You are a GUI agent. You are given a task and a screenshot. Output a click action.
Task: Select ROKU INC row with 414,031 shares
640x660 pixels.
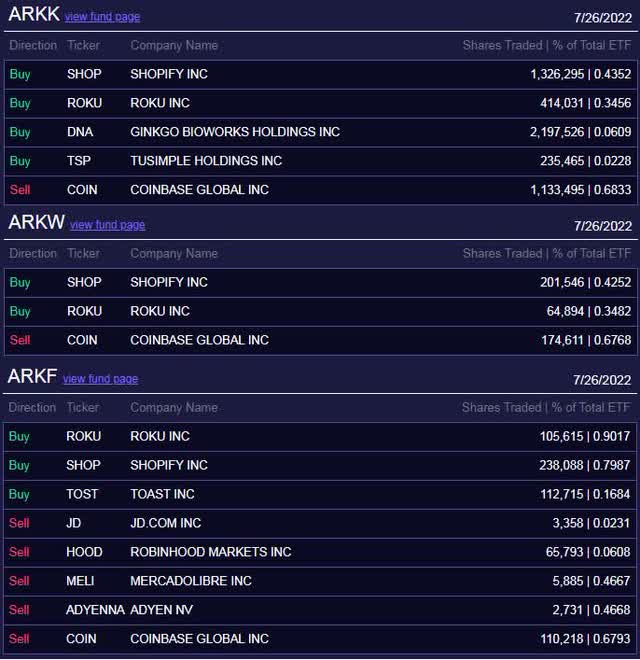[x=320, y=103]
